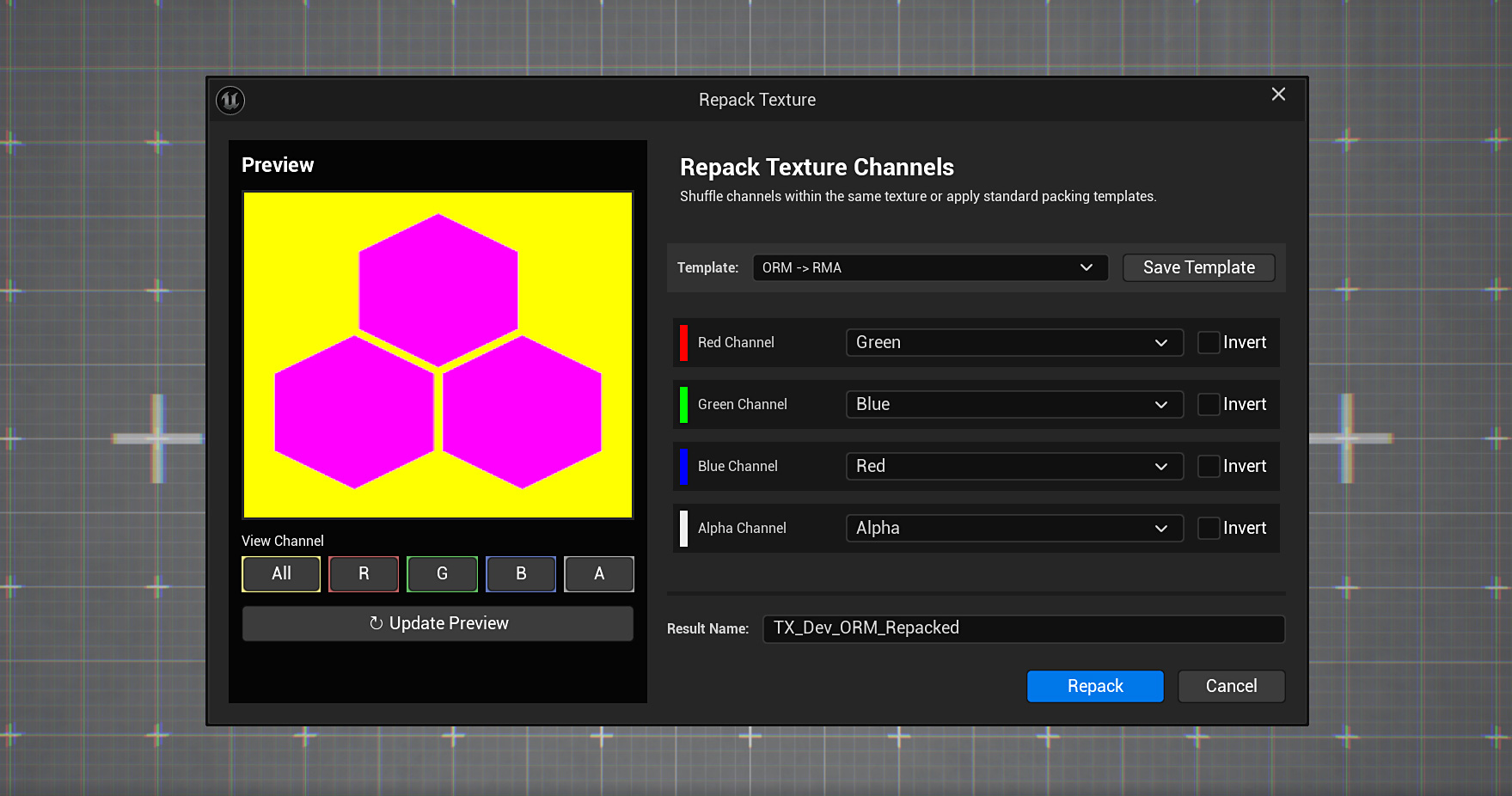Click the TX_Dev_ORM_Repacked result name field
Viewport: 1512px width, 796px height.
[x=1023, y=628]
